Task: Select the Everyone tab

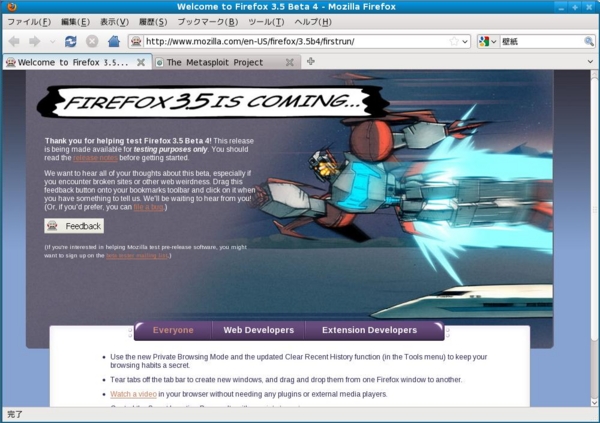Action: pyautogui.click(x=173, y=330)
